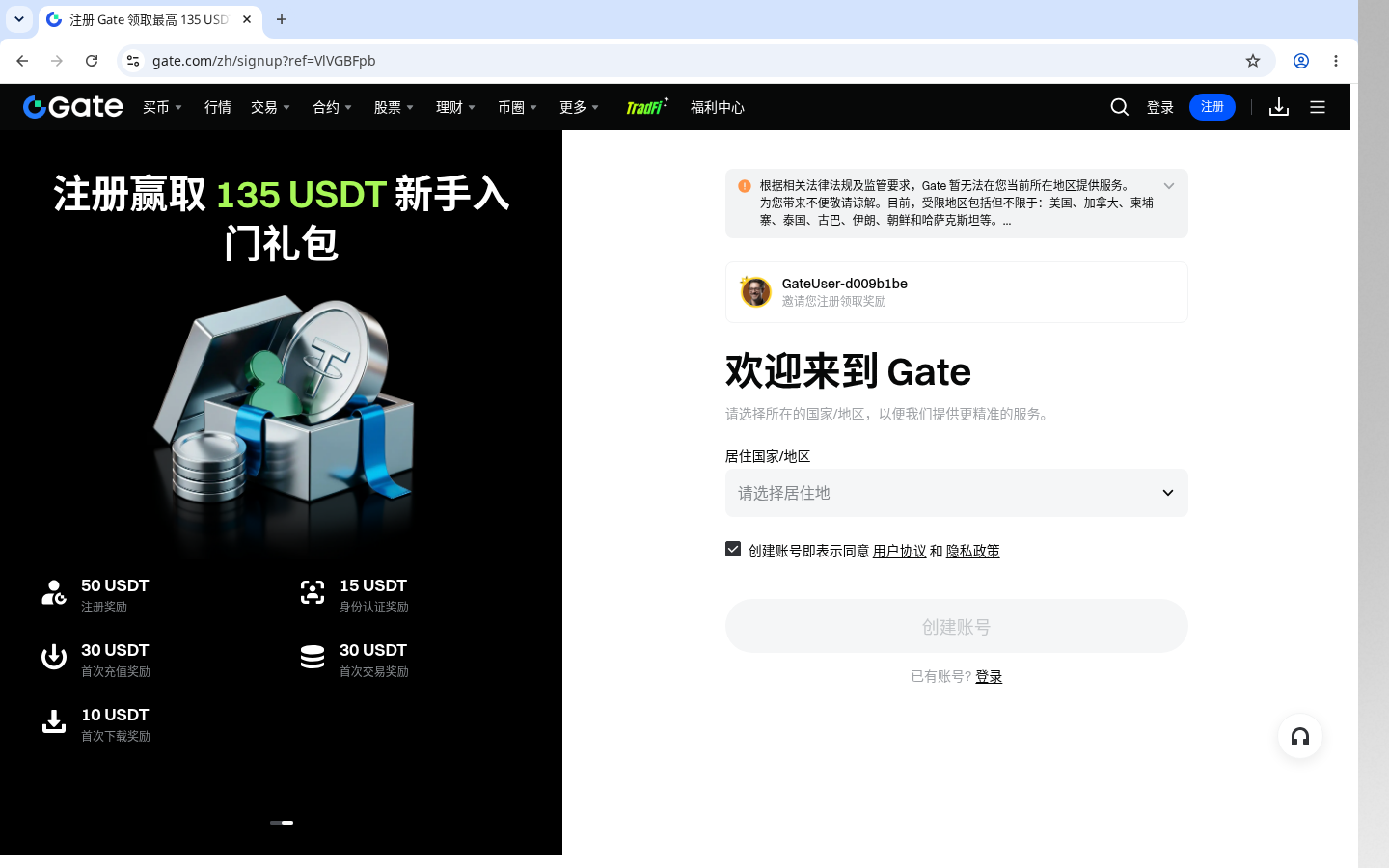Click the banner carousel indicator dots

282,823
